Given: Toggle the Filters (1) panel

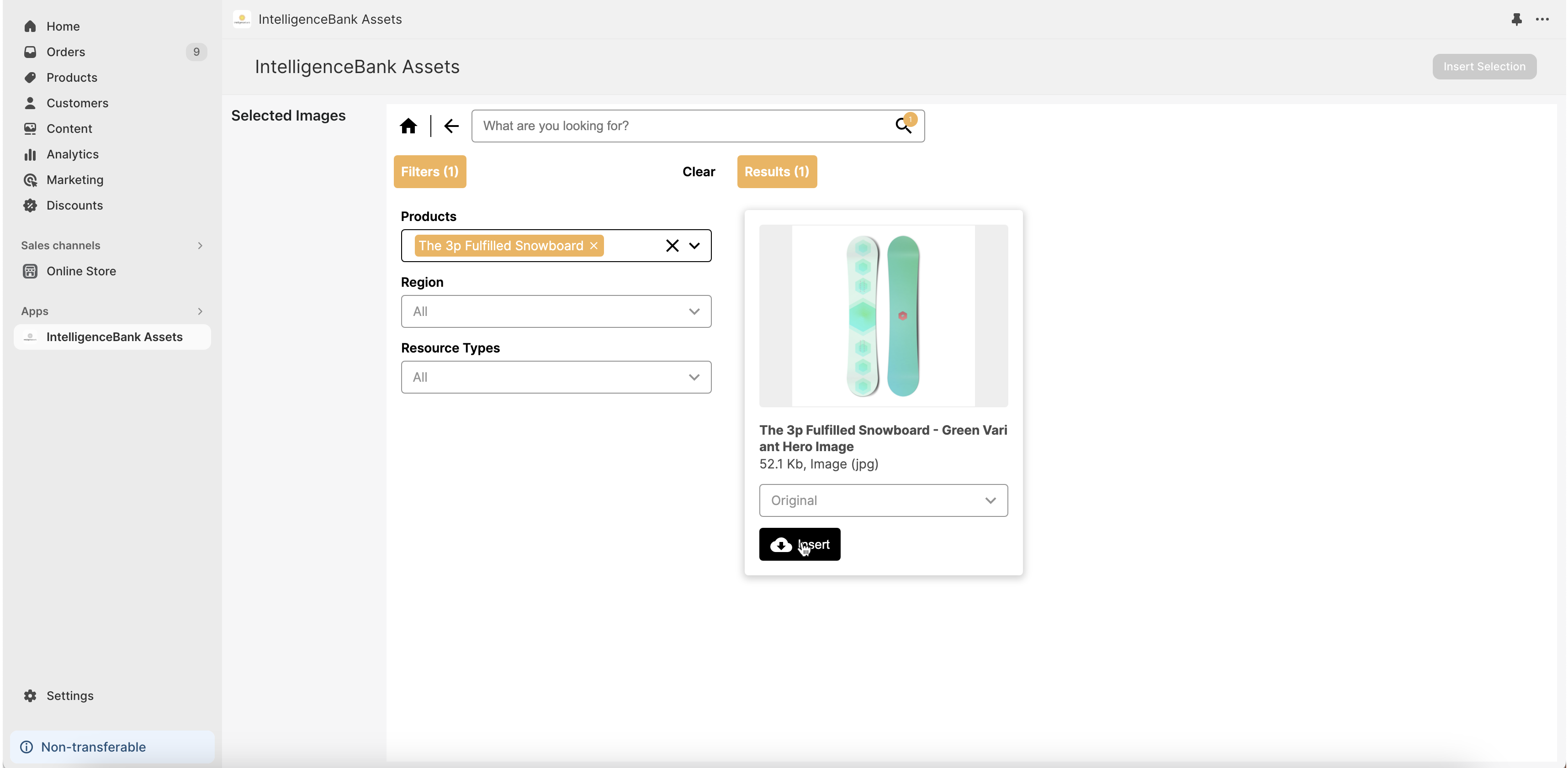Looking at the screenshot, I should point(430,172).
